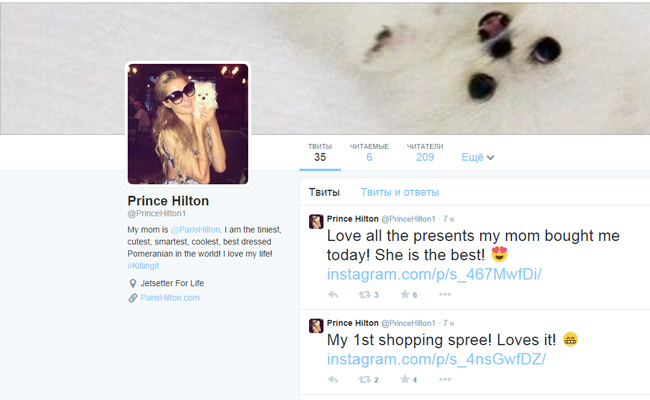Open the @ParisHilton mention in bio
650x400 pixels.
tap(195, 230)
